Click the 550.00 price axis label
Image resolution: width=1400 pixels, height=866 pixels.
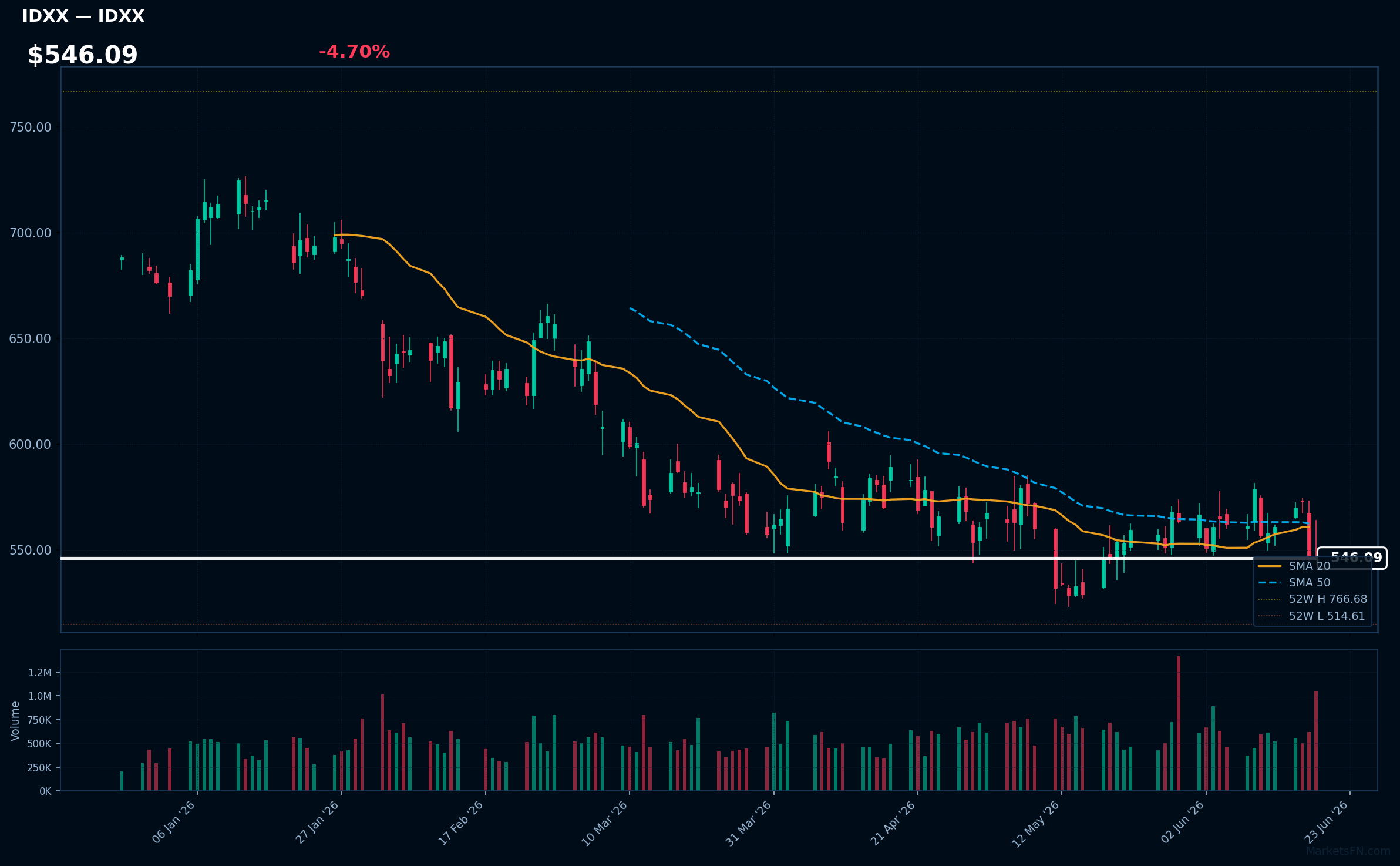[x=31, y=551]
